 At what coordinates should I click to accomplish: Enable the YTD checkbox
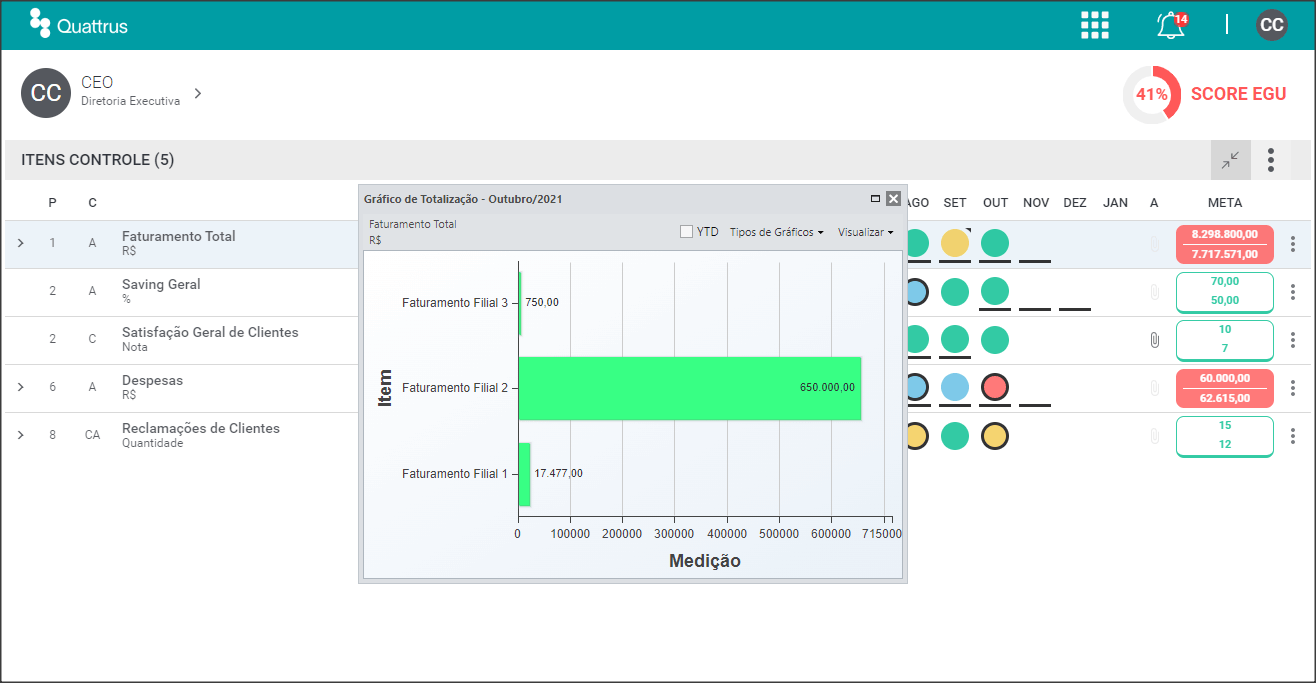click(x=686, y=231)
